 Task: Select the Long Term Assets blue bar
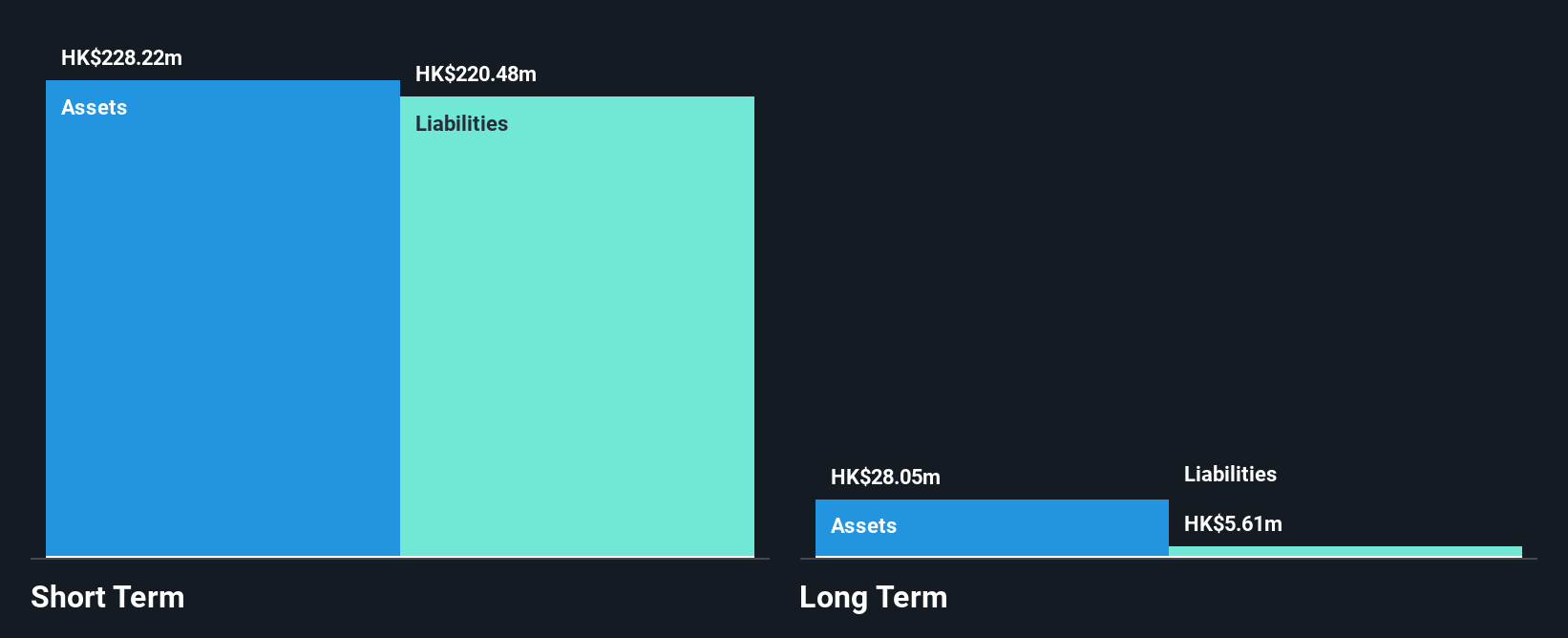click(x=992, y=527)
